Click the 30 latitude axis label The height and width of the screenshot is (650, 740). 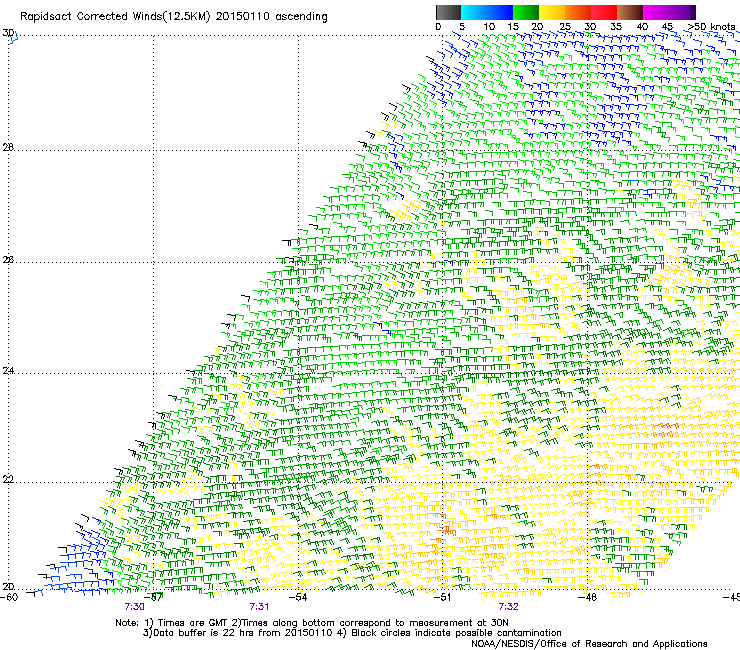pyautogui.click(x=8, y=33)
